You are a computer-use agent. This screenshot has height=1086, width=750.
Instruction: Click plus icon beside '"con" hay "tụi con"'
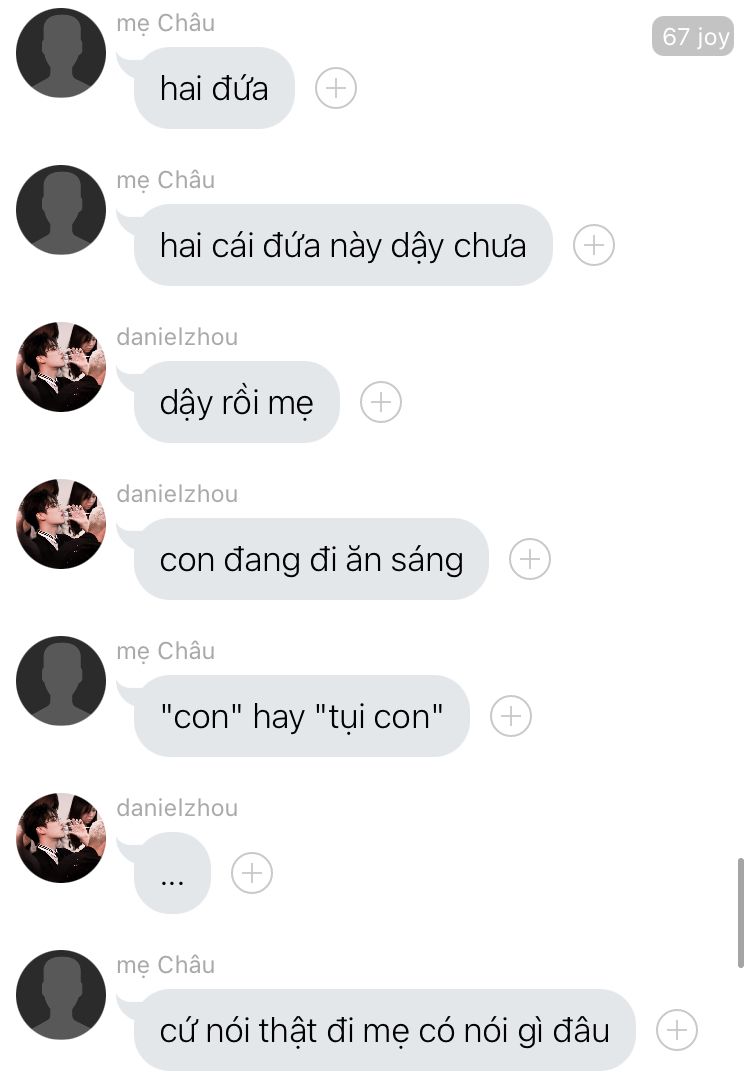tap(511, 716)
